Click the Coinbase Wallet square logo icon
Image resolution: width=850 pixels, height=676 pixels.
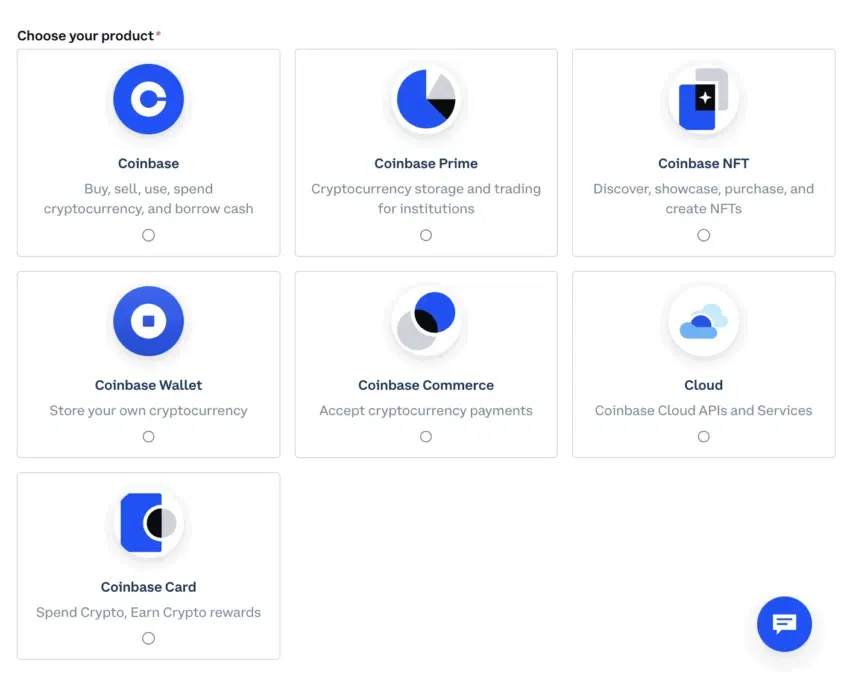coord(148,321)
